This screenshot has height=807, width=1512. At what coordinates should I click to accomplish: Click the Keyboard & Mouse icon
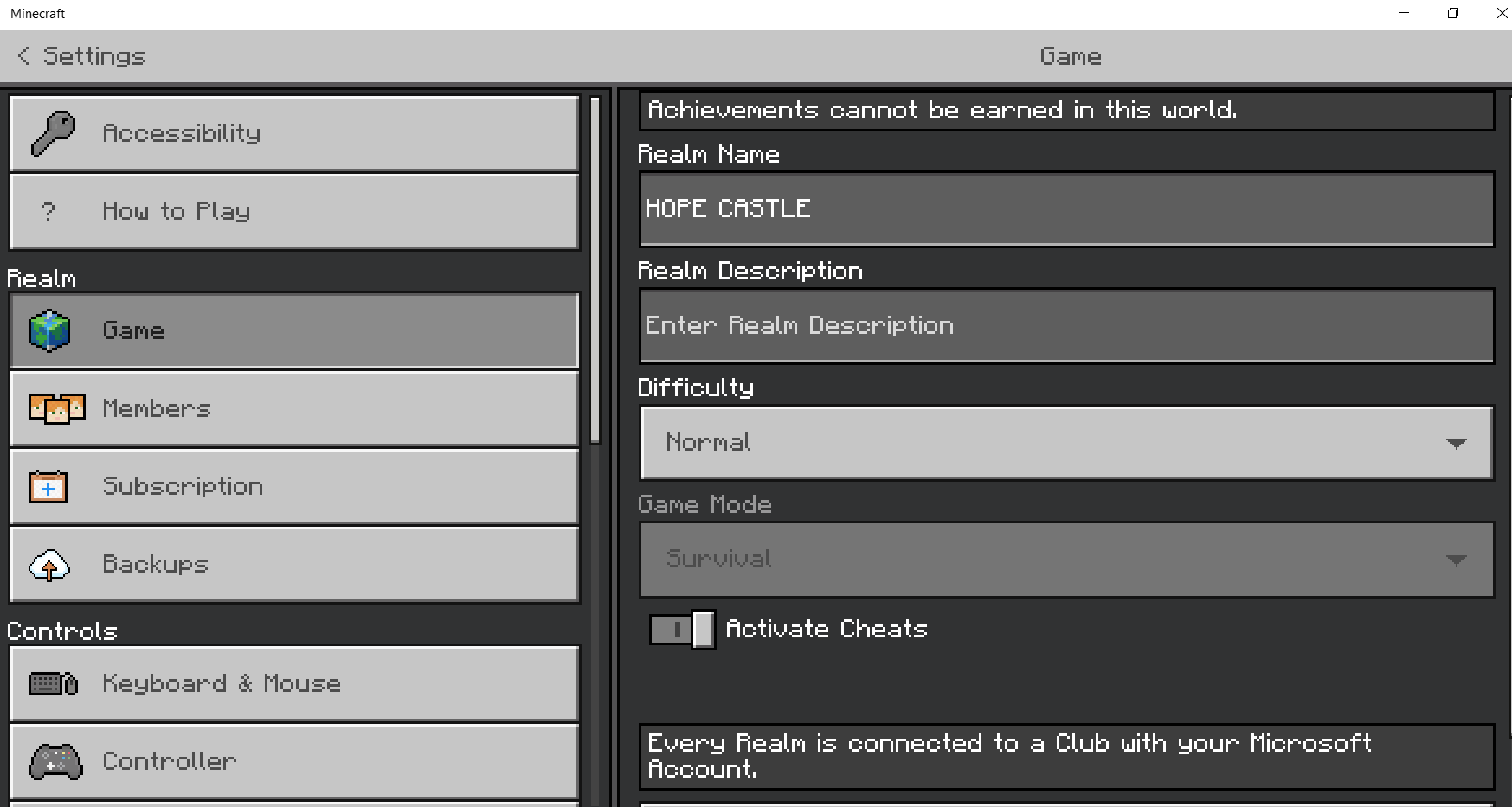[x=53, y=683]
